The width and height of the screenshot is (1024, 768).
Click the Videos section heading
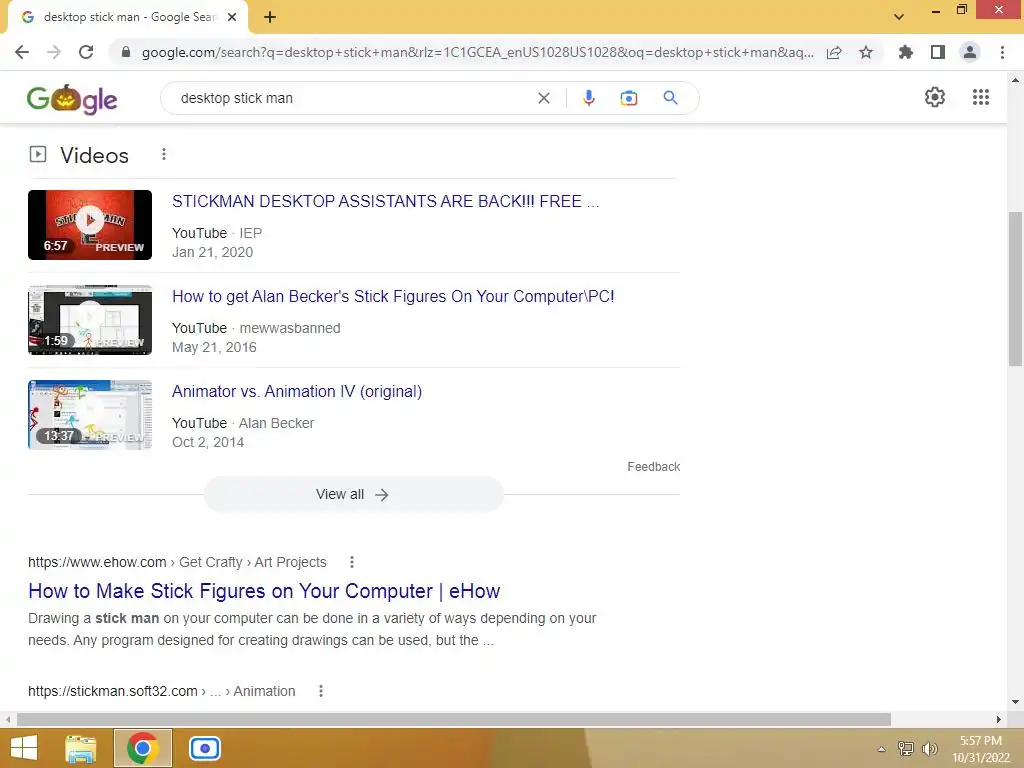pyautogui.click(x=95, y=155)
